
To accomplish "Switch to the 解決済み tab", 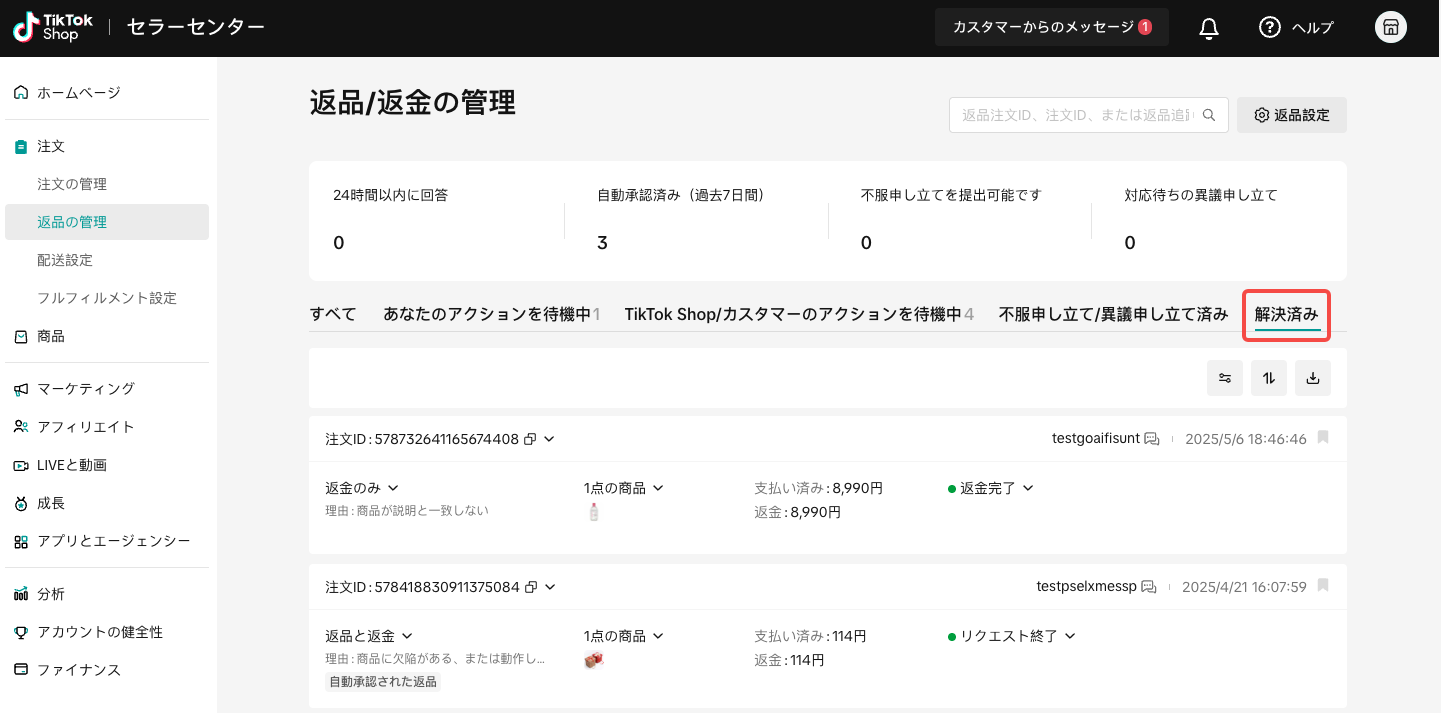I will [1286, 313].
